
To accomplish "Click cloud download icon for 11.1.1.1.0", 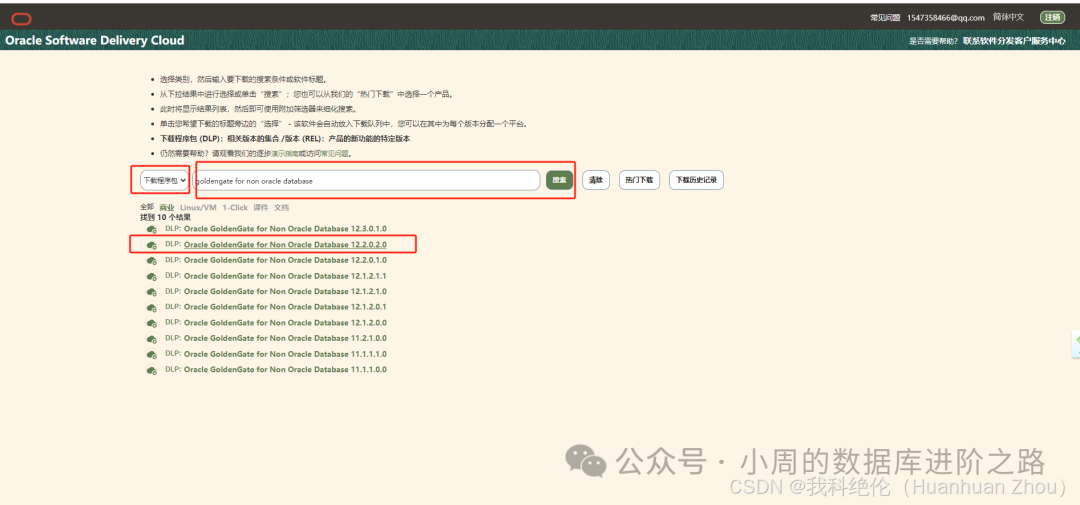I will pyautogui.click(x=152, y=354).
